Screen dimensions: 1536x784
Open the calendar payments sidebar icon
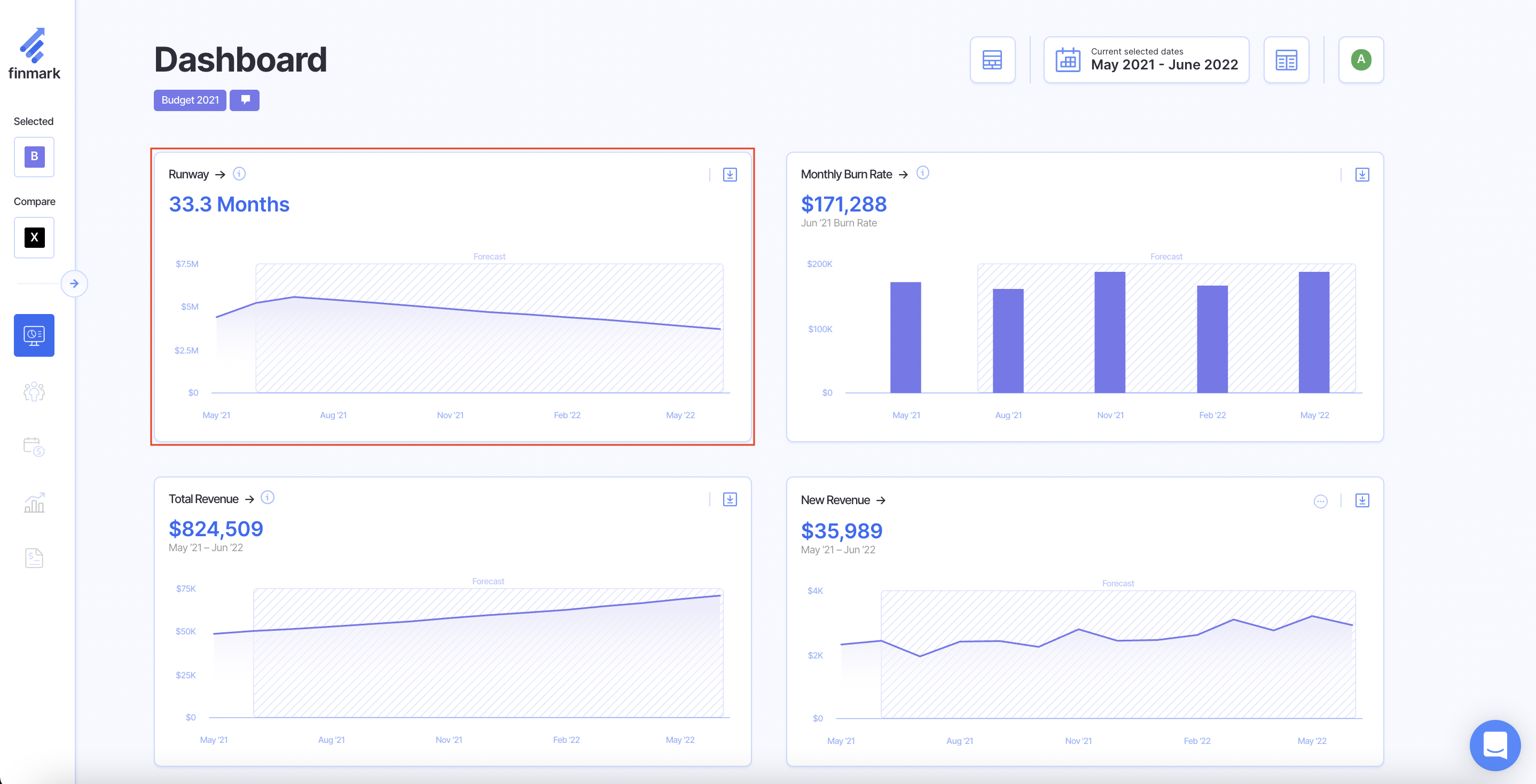(34, 446)
